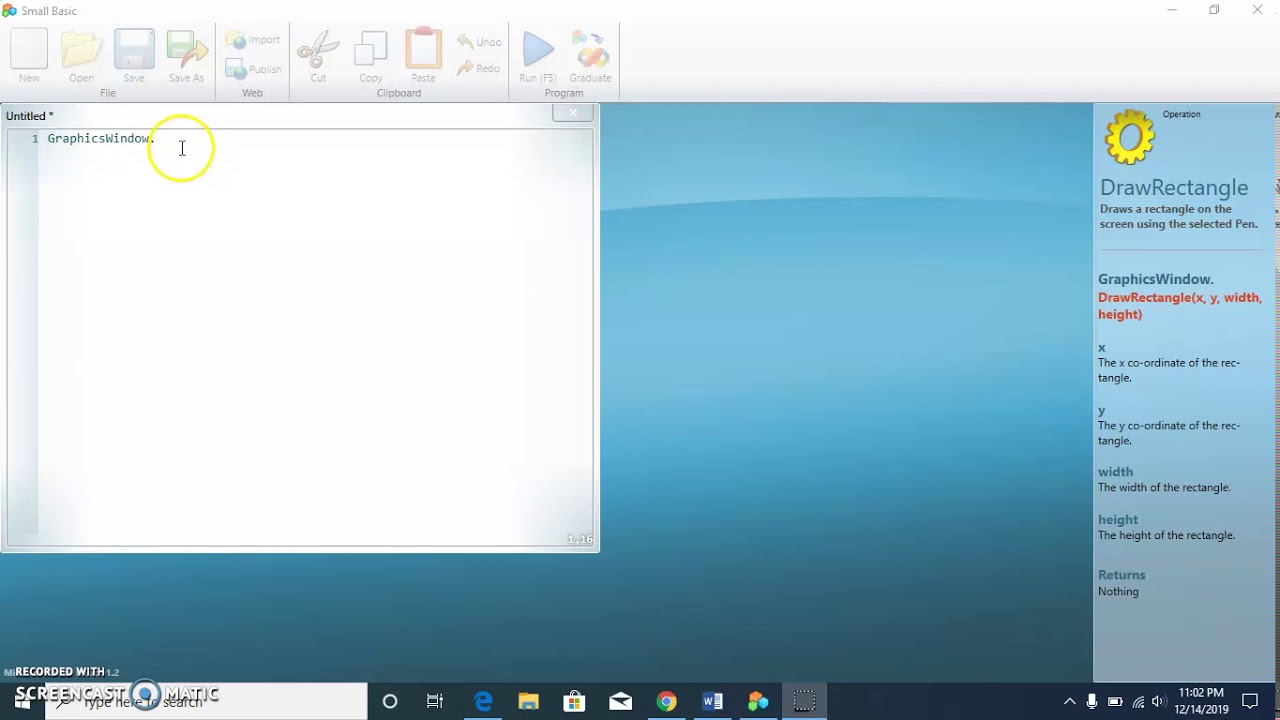Redo the last undone edit
1280x720 pixels.
click(479, 68)
